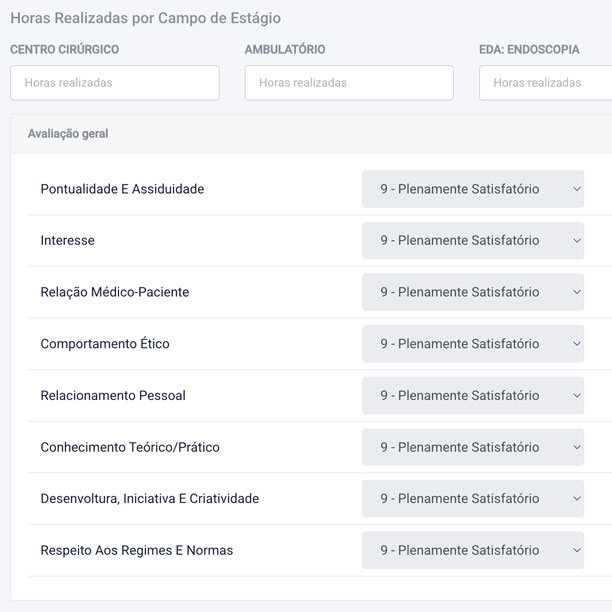Expand the Respeito Aos Regimes E Normas dropdown
The height and width of the screenshot is (612, 612).
[472, 550]
